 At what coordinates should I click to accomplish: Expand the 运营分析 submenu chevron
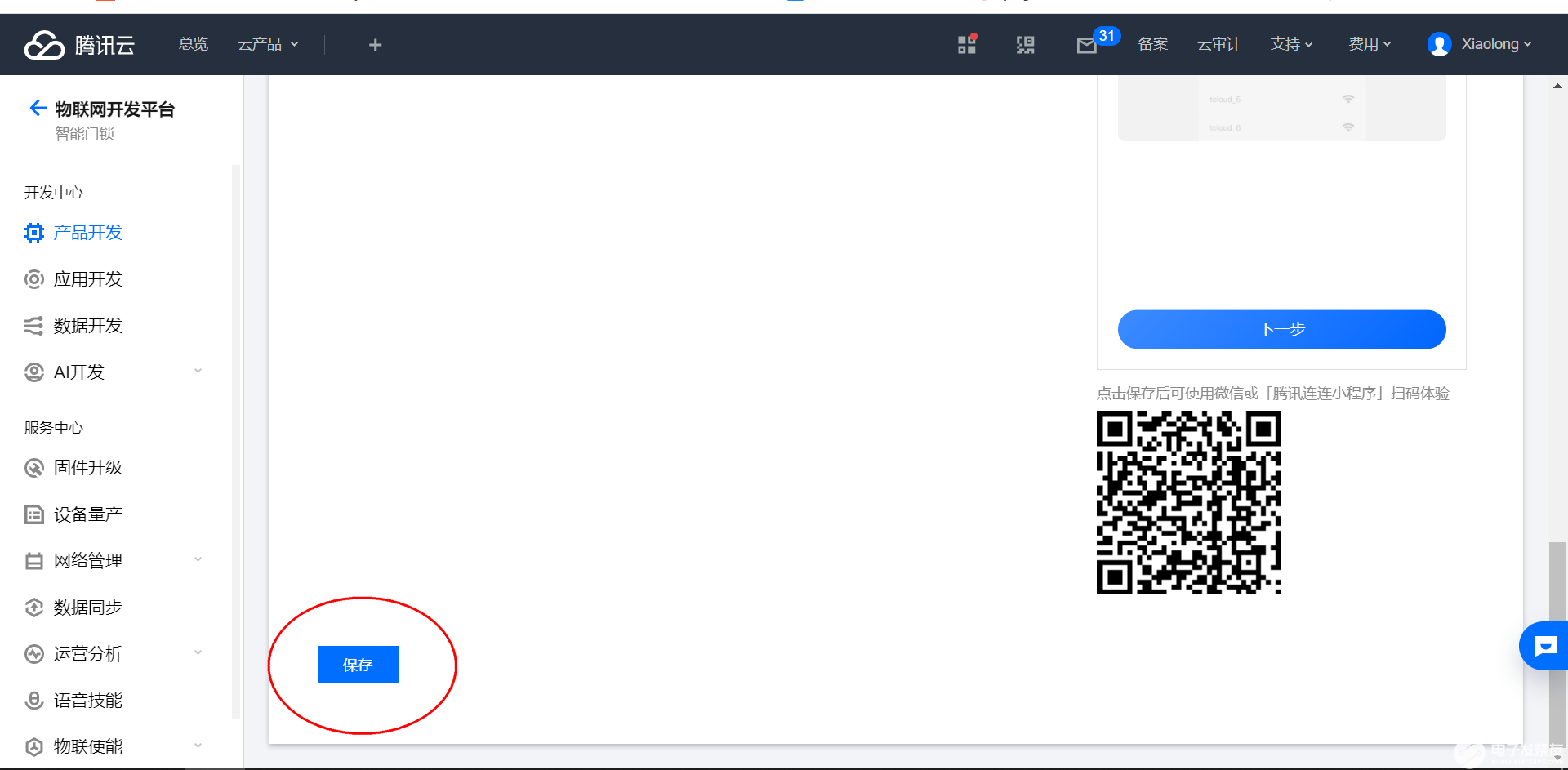pyautogui.click(x=198, y=653)
